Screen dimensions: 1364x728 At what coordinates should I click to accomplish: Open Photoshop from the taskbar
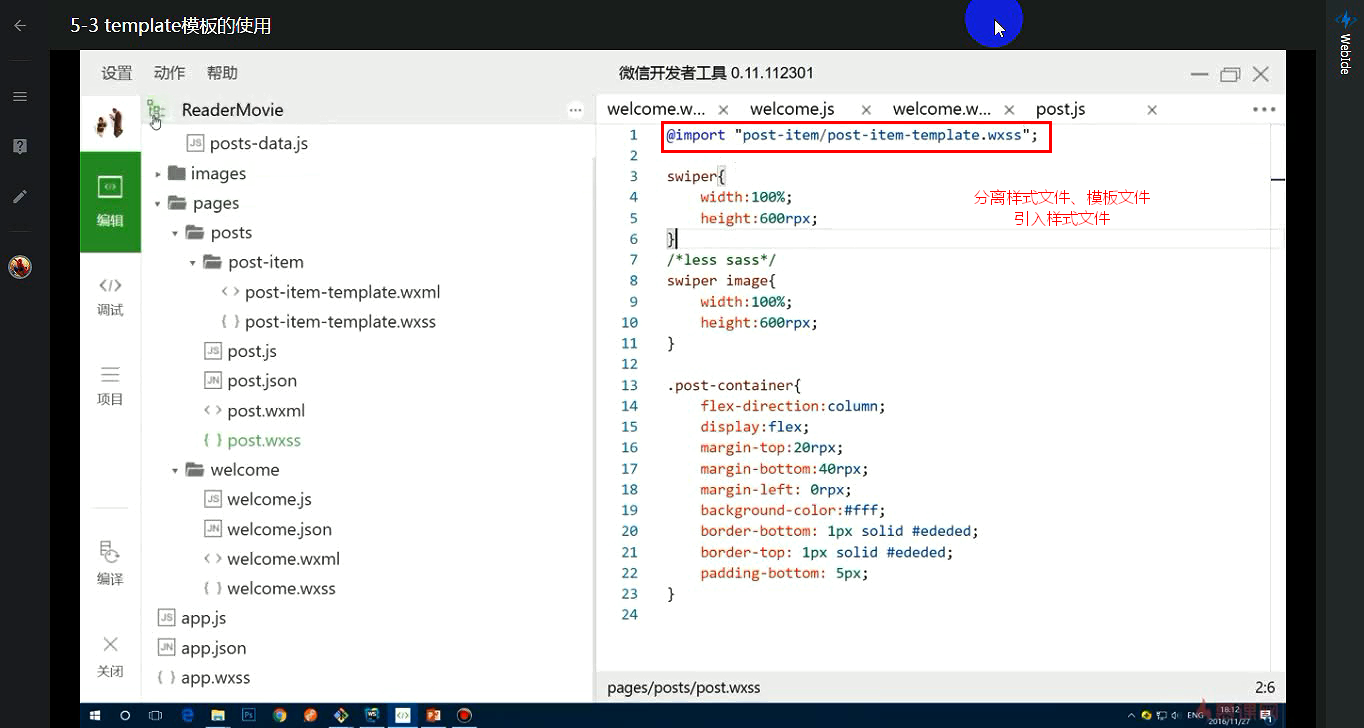pos(248,716)
